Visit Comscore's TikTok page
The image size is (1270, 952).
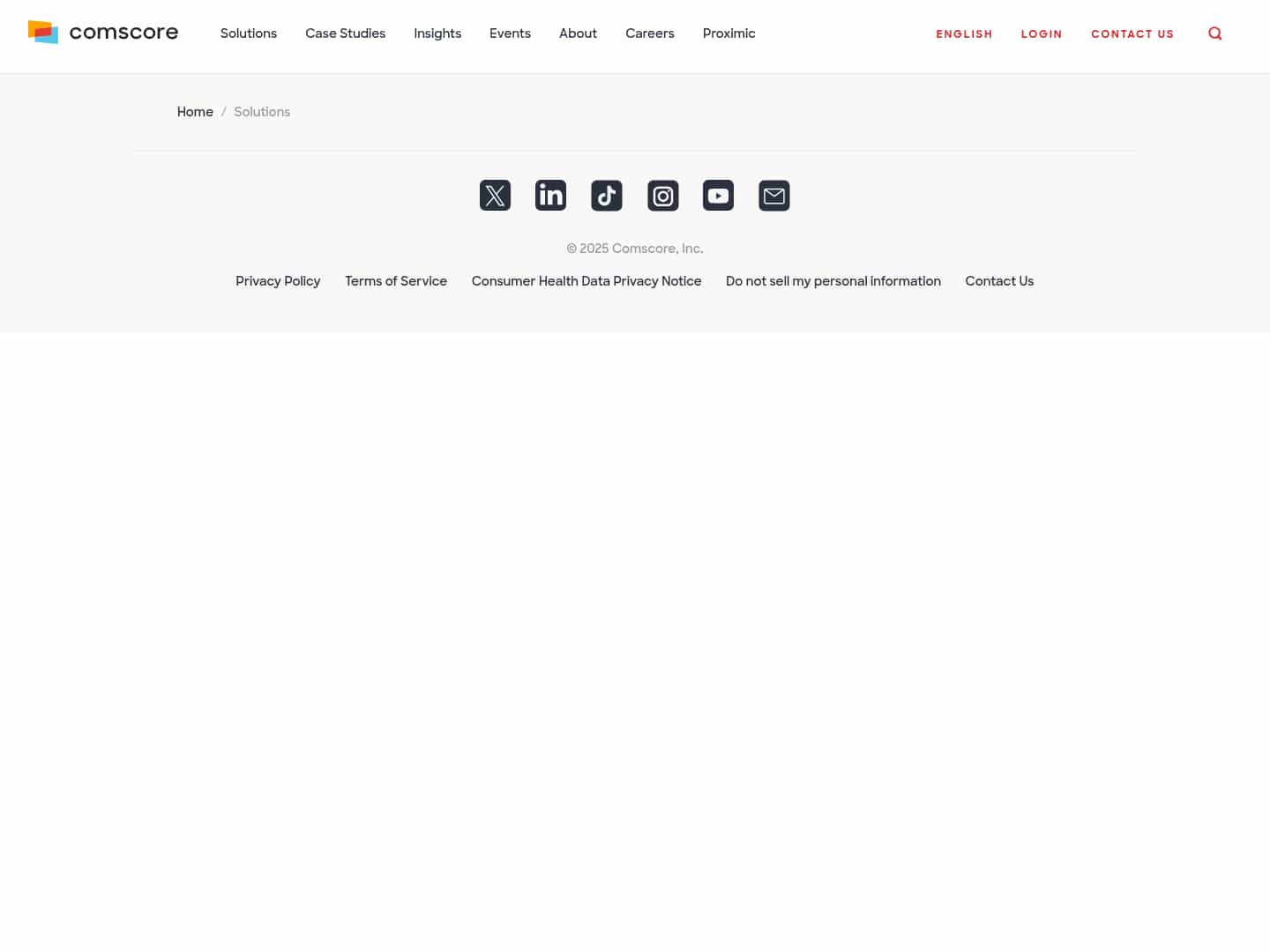tap(607, 195)
